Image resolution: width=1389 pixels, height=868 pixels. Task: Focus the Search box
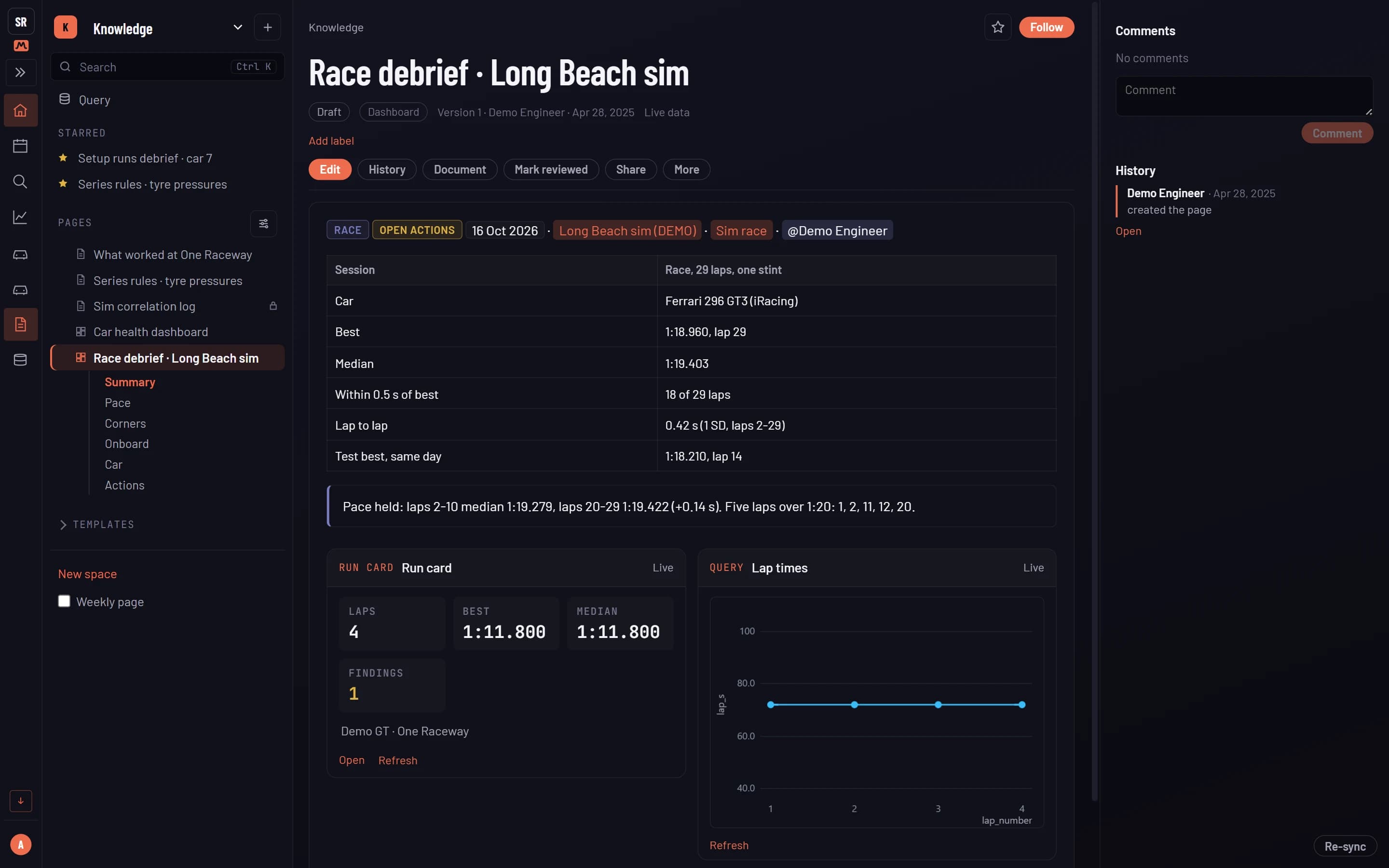[167, 67]
